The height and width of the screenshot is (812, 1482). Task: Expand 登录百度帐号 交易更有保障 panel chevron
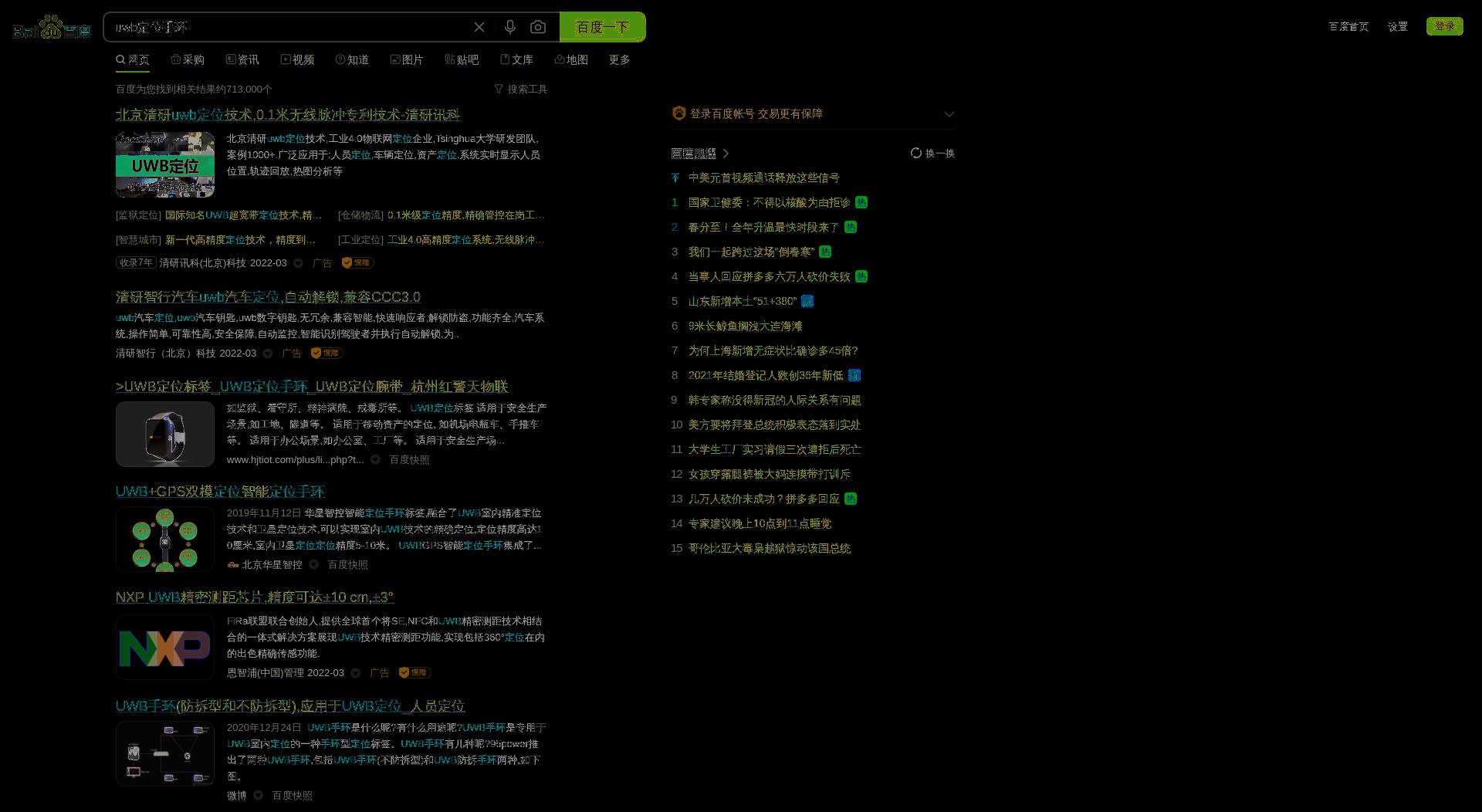pyautogui.click(x=949, y=114)
